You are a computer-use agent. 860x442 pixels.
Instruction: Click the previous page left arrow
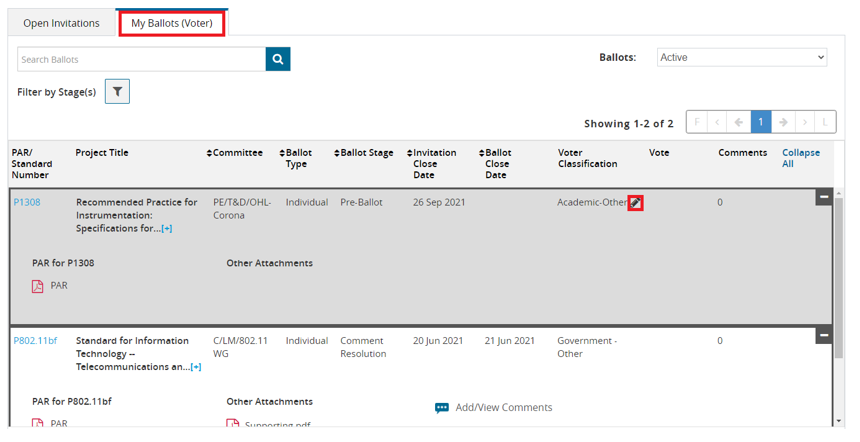(x=739, y=122)
